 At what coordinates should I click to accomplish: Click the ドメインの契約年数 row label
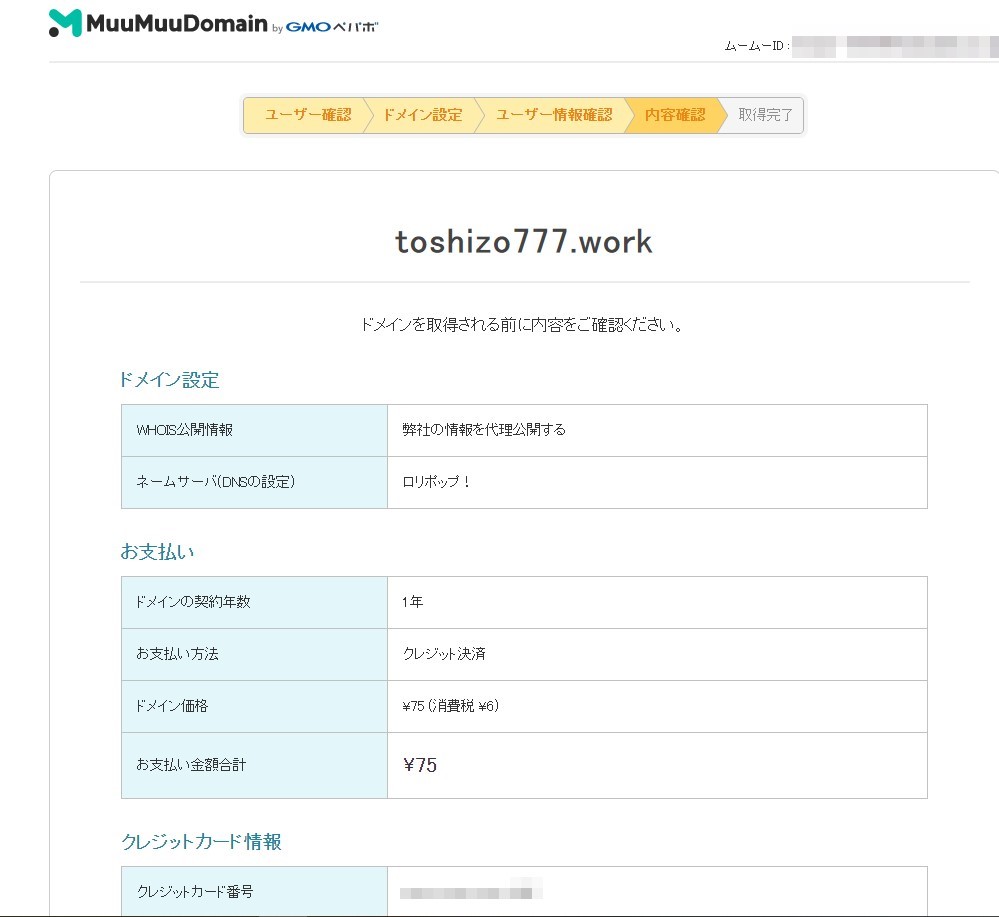click(193, 602)
